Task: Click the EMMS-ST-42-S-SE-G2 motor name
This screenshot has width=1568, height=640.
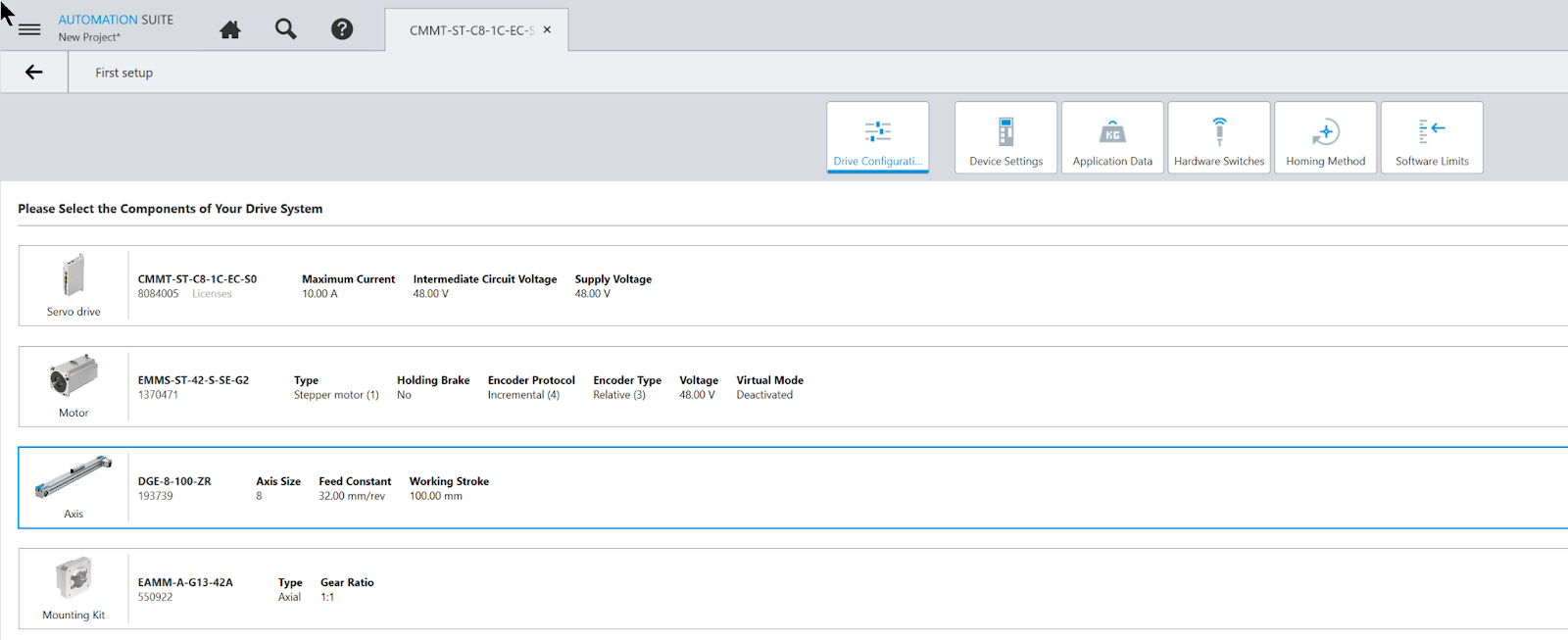Action: click(193, 380)
